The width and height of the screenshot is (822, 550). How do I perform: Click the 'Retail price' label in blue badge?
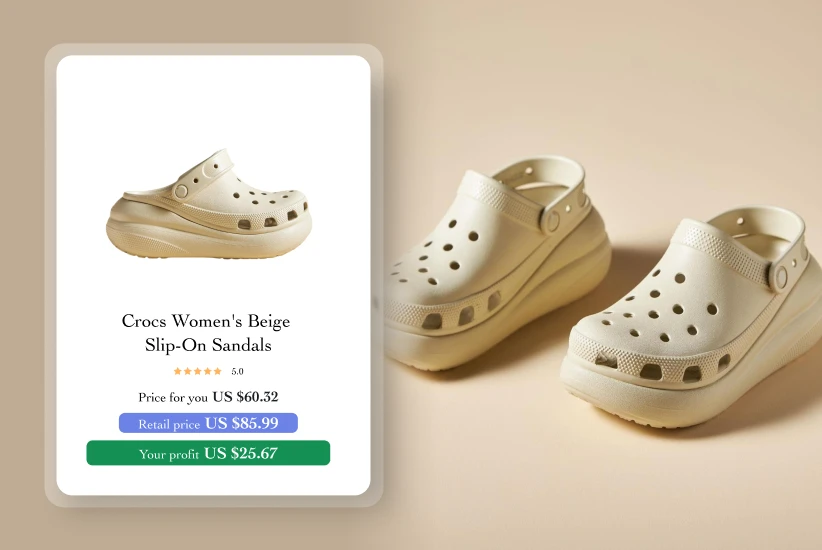click(169, 424)
